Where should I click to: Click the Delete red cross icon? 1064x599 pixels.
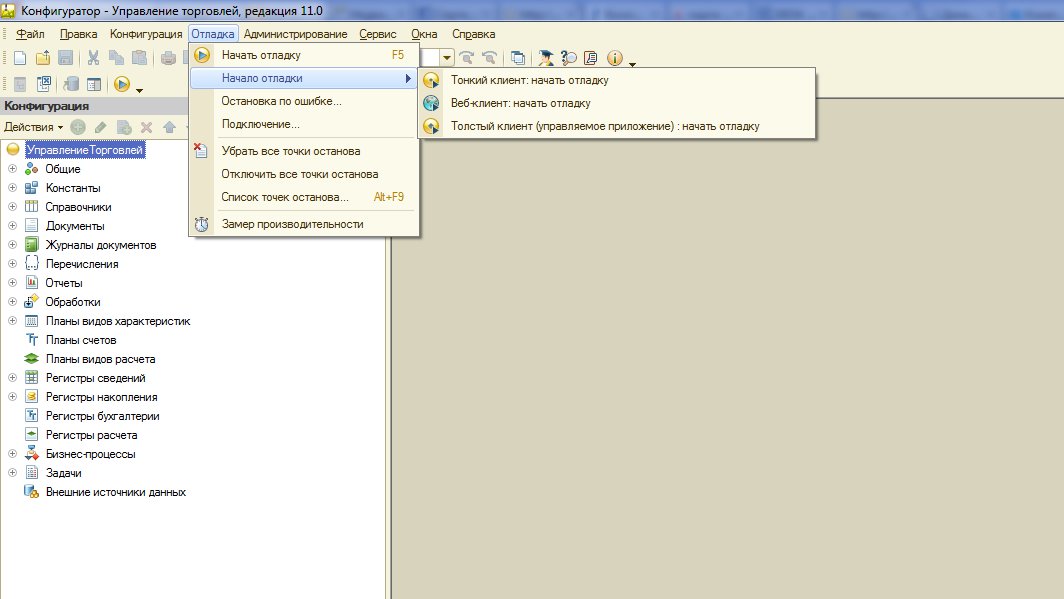coord(147,127)
